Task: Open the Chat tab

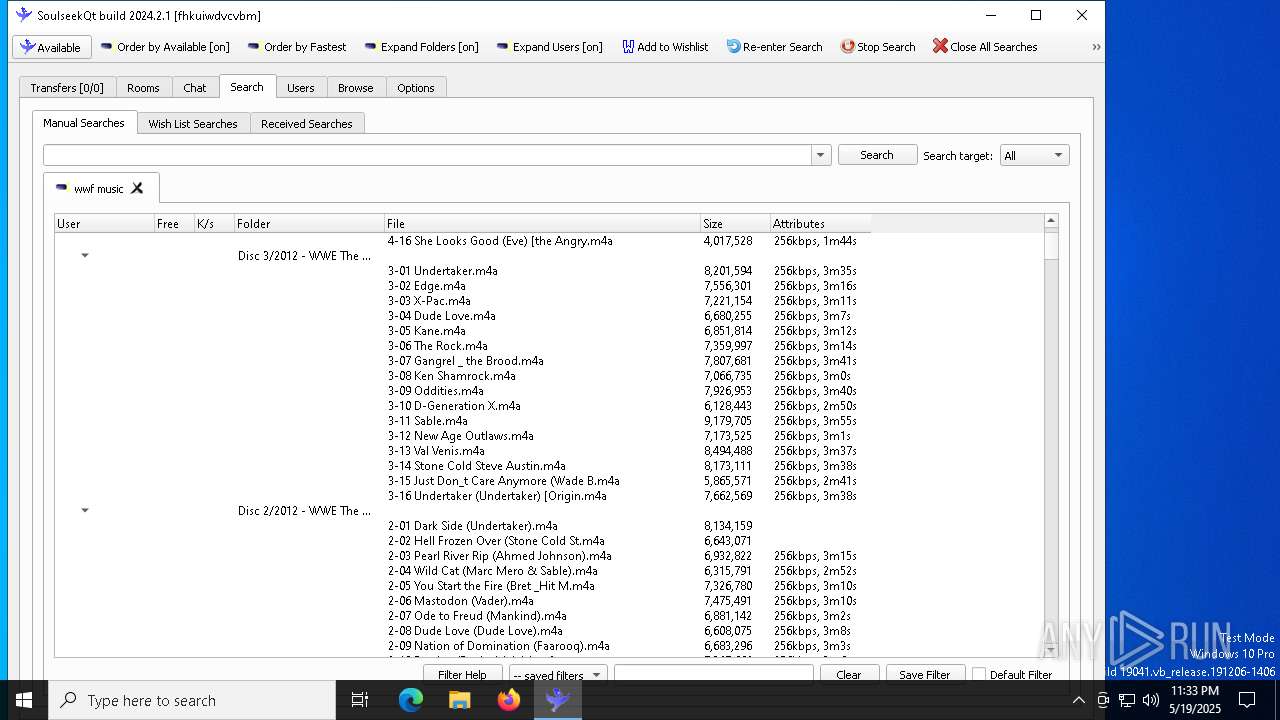Action: click(x=195, y=88)
